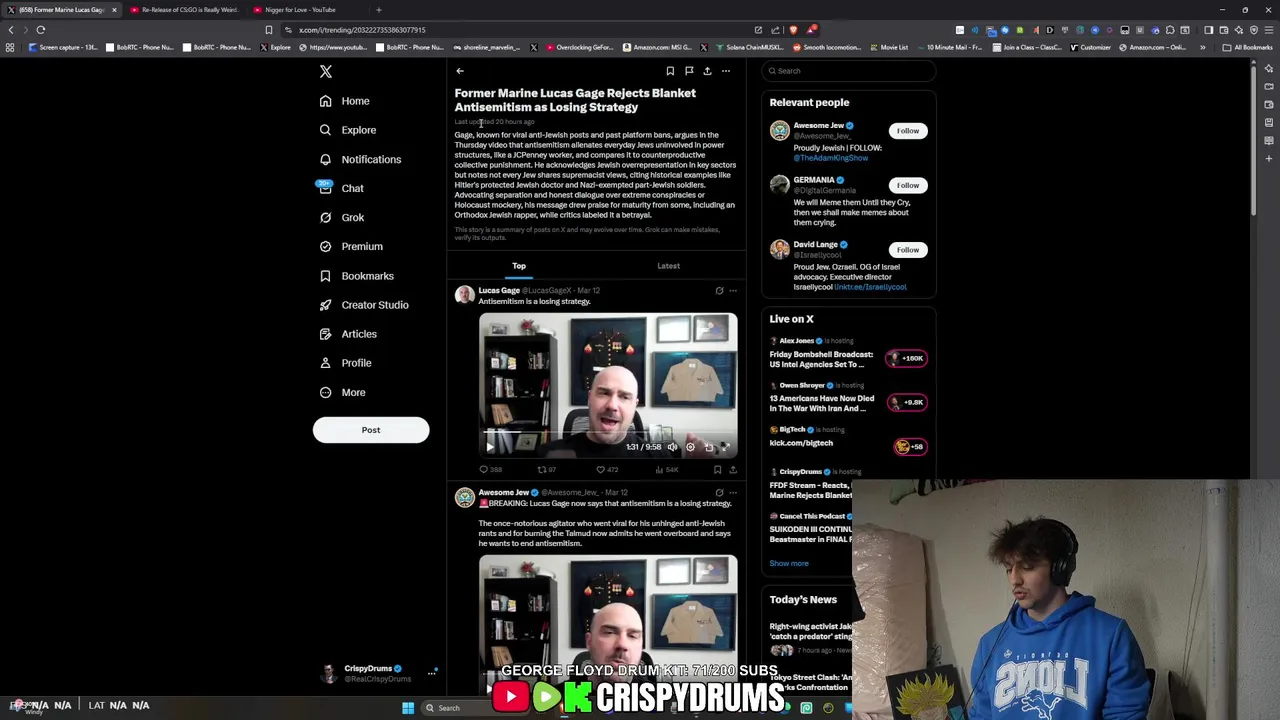This screenshot has height=720, width=1280.
Task: Share the story using header share icon
Action: click(707, 71)
